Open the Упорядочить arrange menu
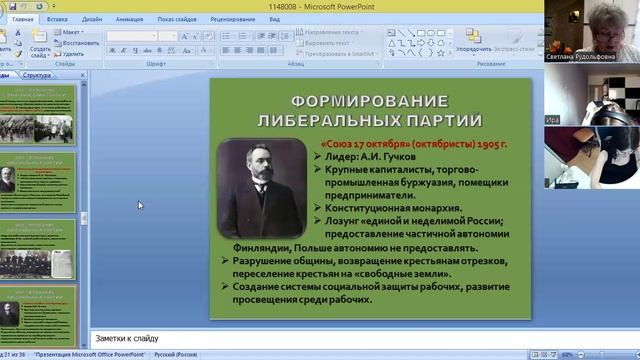 pos(473,42)
